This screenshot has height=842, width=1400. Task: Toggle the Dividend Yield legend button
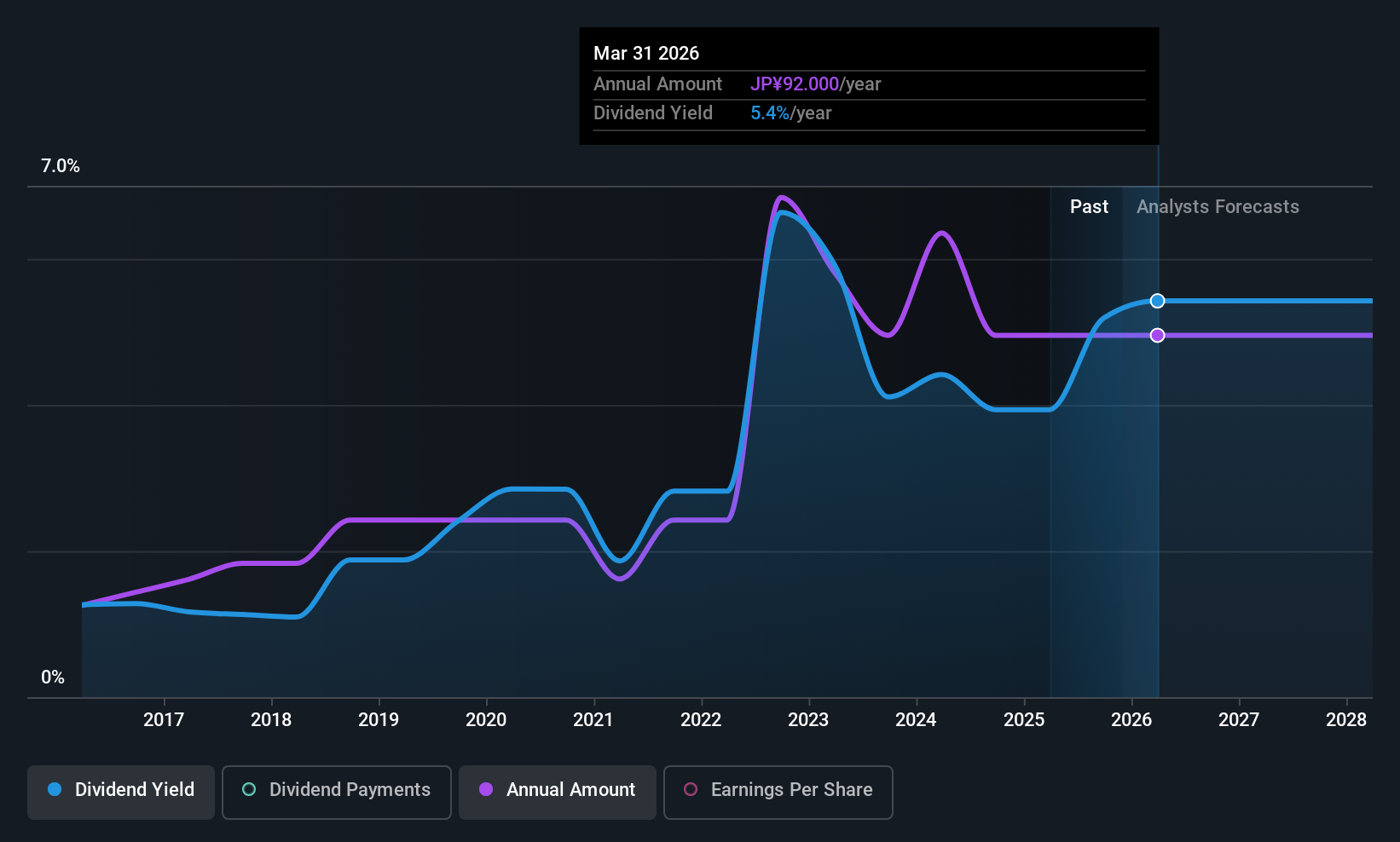[x=121, y=793]
